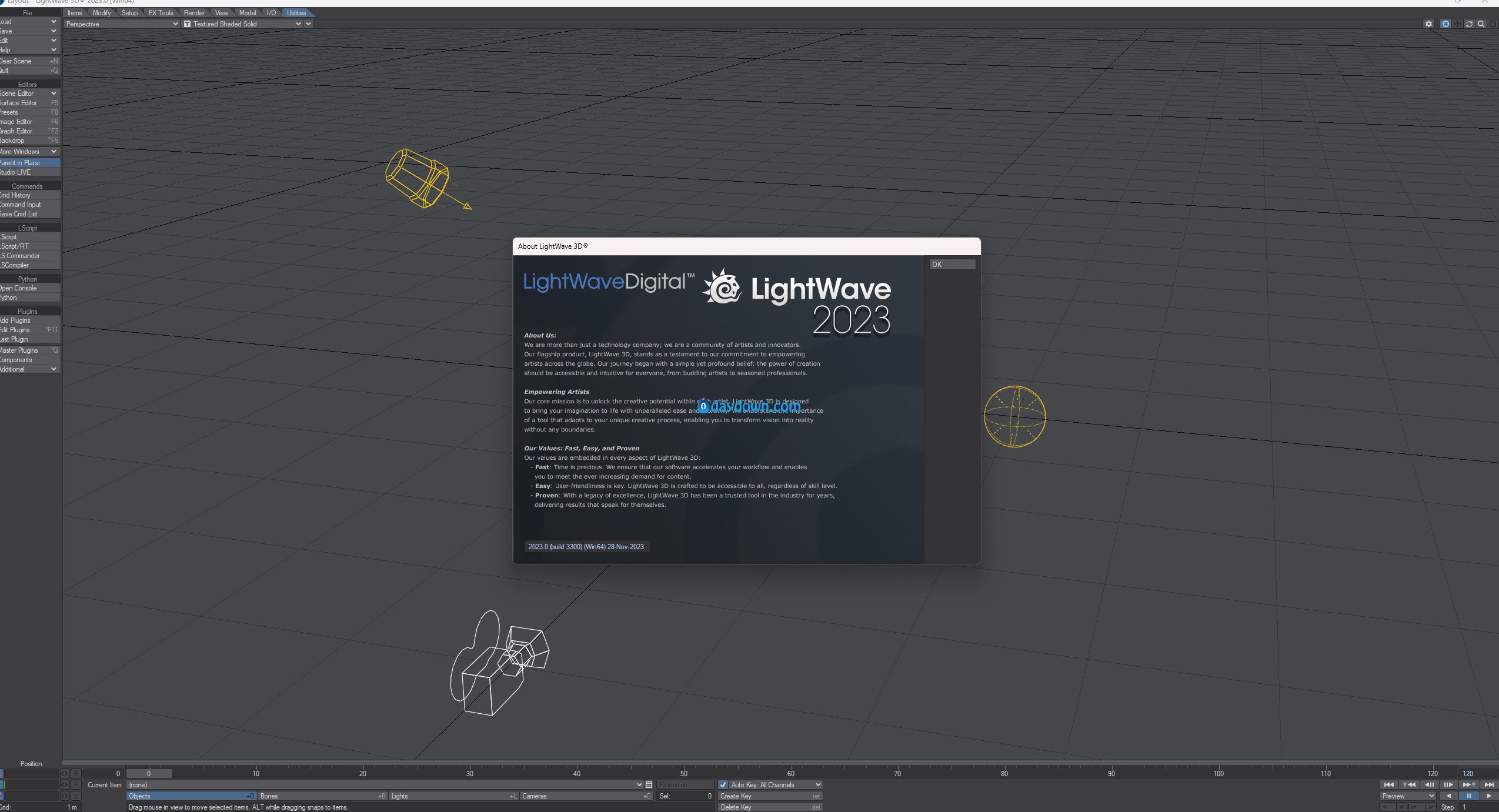Select the white camera object in viewport

click(x=499, y=663)
